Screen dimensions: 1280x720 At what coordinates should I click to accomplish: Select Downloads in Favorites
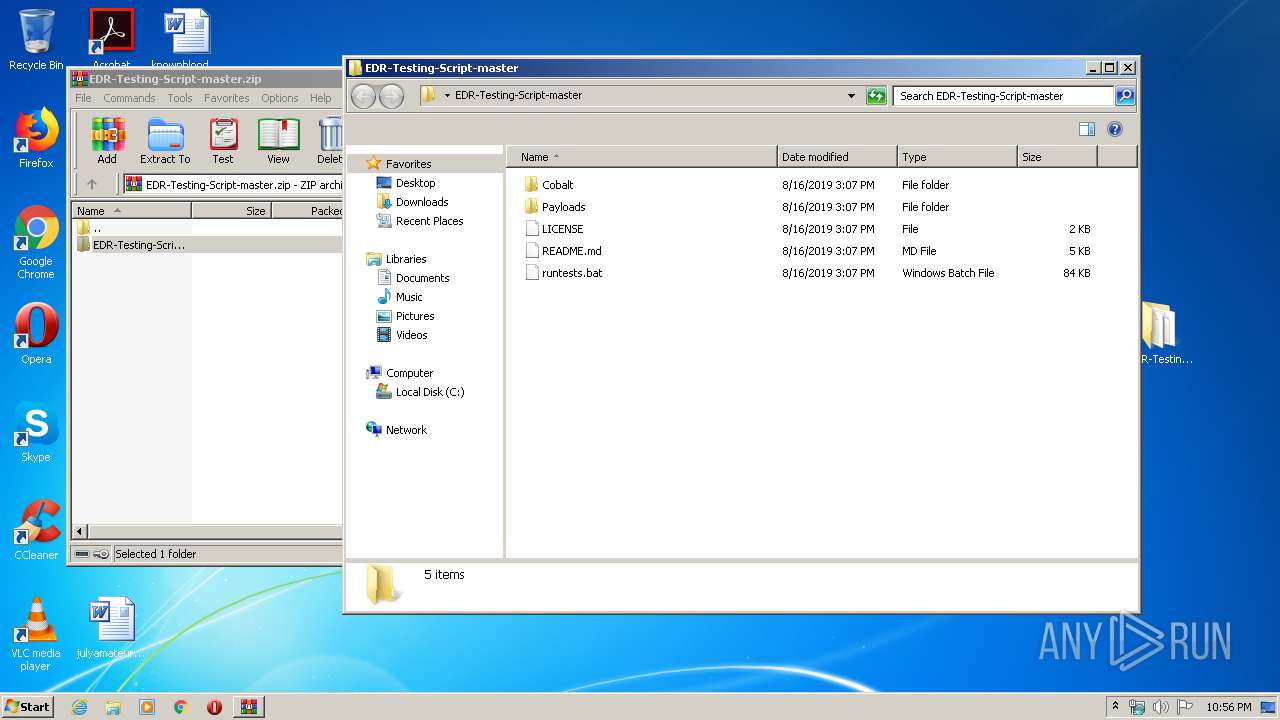[x=421, y=202]
